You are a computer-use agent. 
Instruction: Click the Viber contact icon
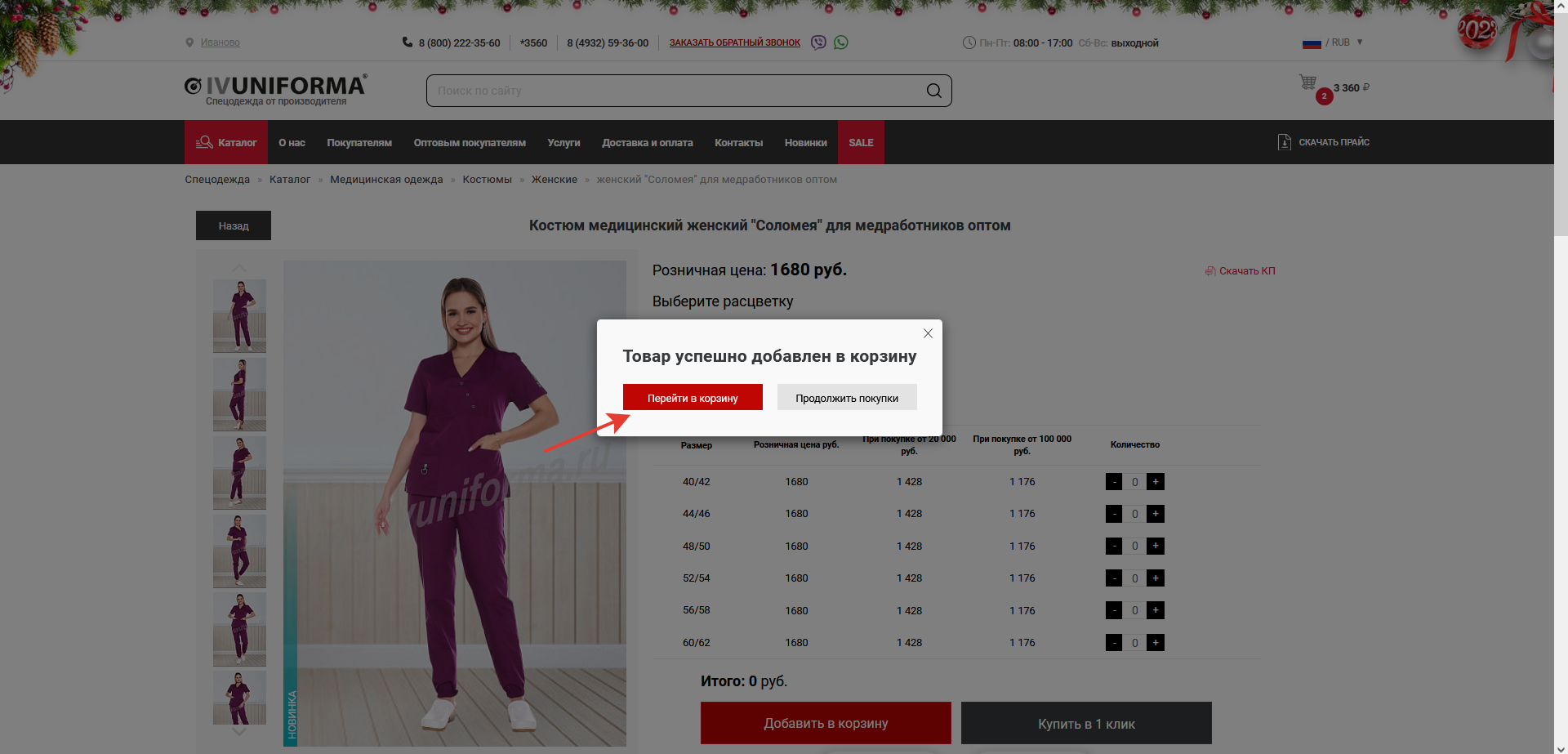818,42
